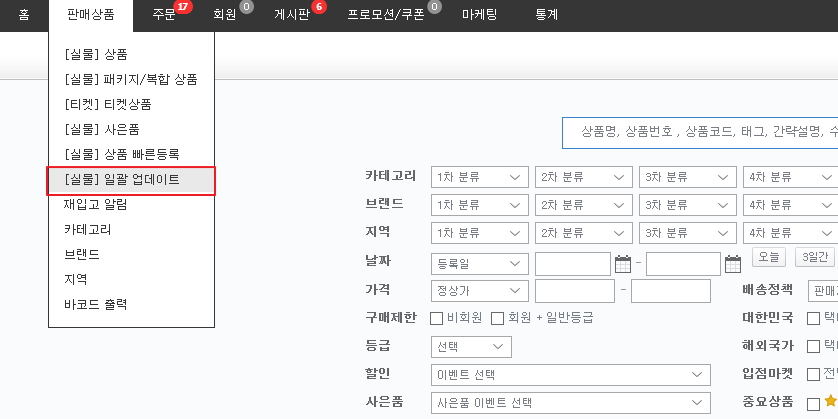
Task: Open the 통계 menu
Action: pos(547,15)
